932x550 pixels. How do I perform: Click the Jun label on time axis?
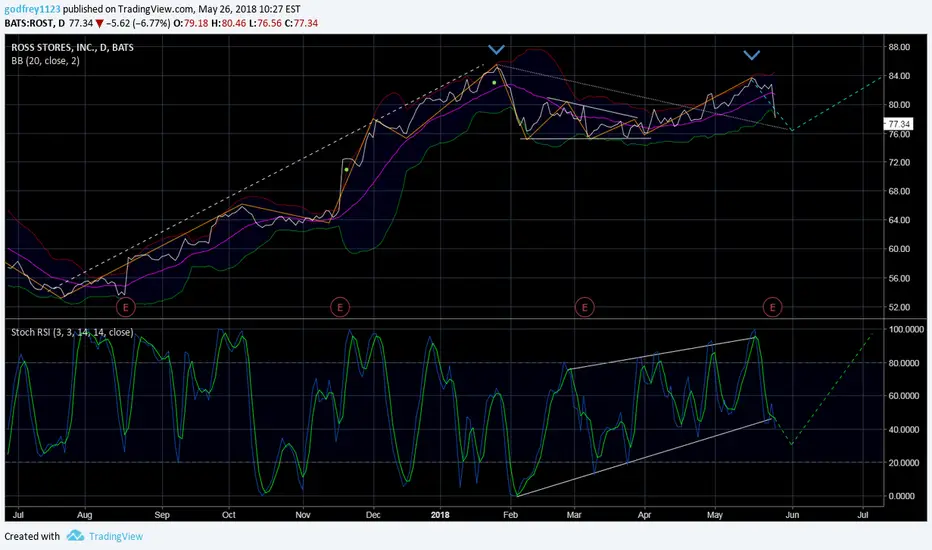tap(792, 515)
